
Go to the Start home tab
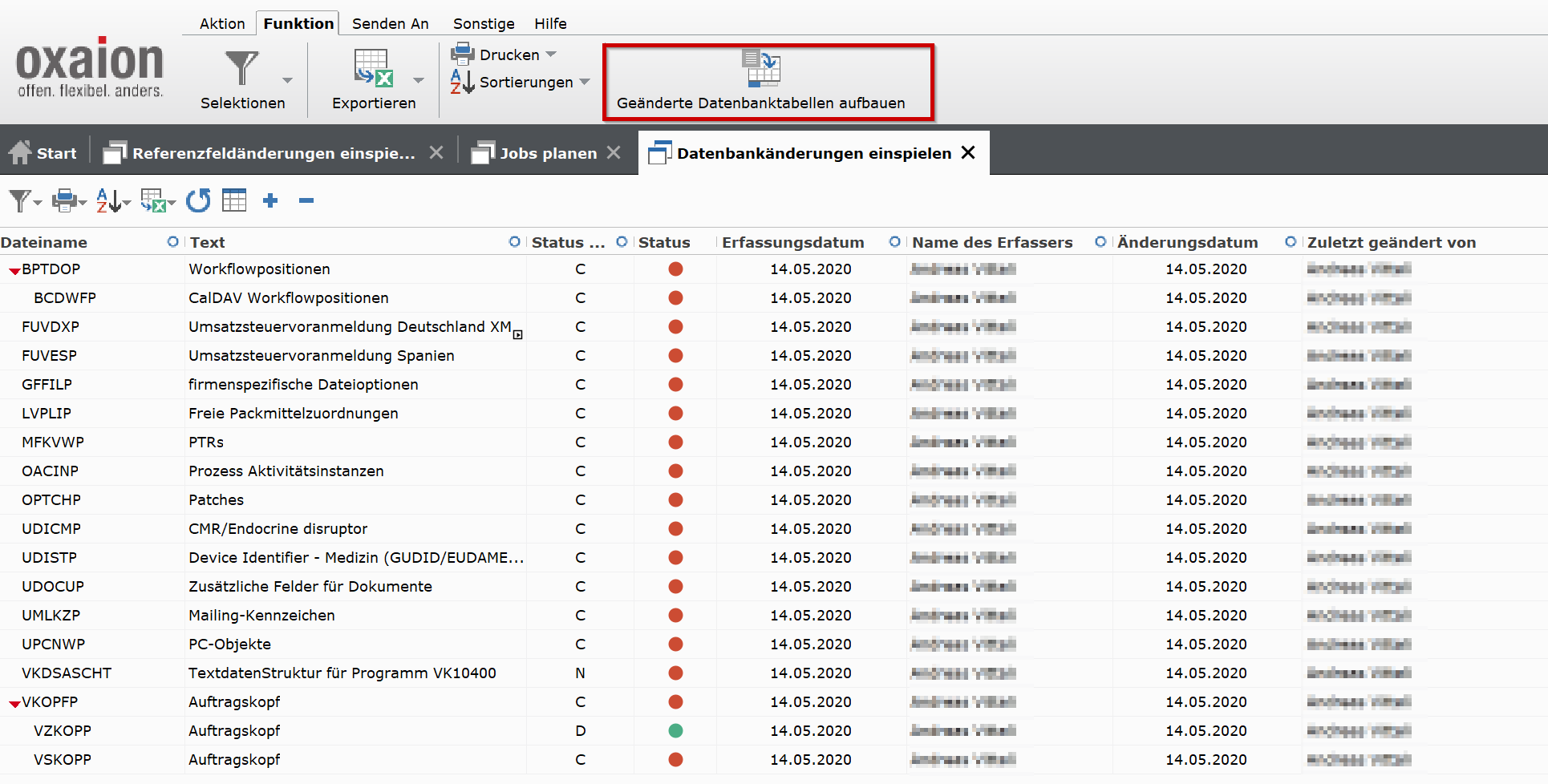(45, 153)
